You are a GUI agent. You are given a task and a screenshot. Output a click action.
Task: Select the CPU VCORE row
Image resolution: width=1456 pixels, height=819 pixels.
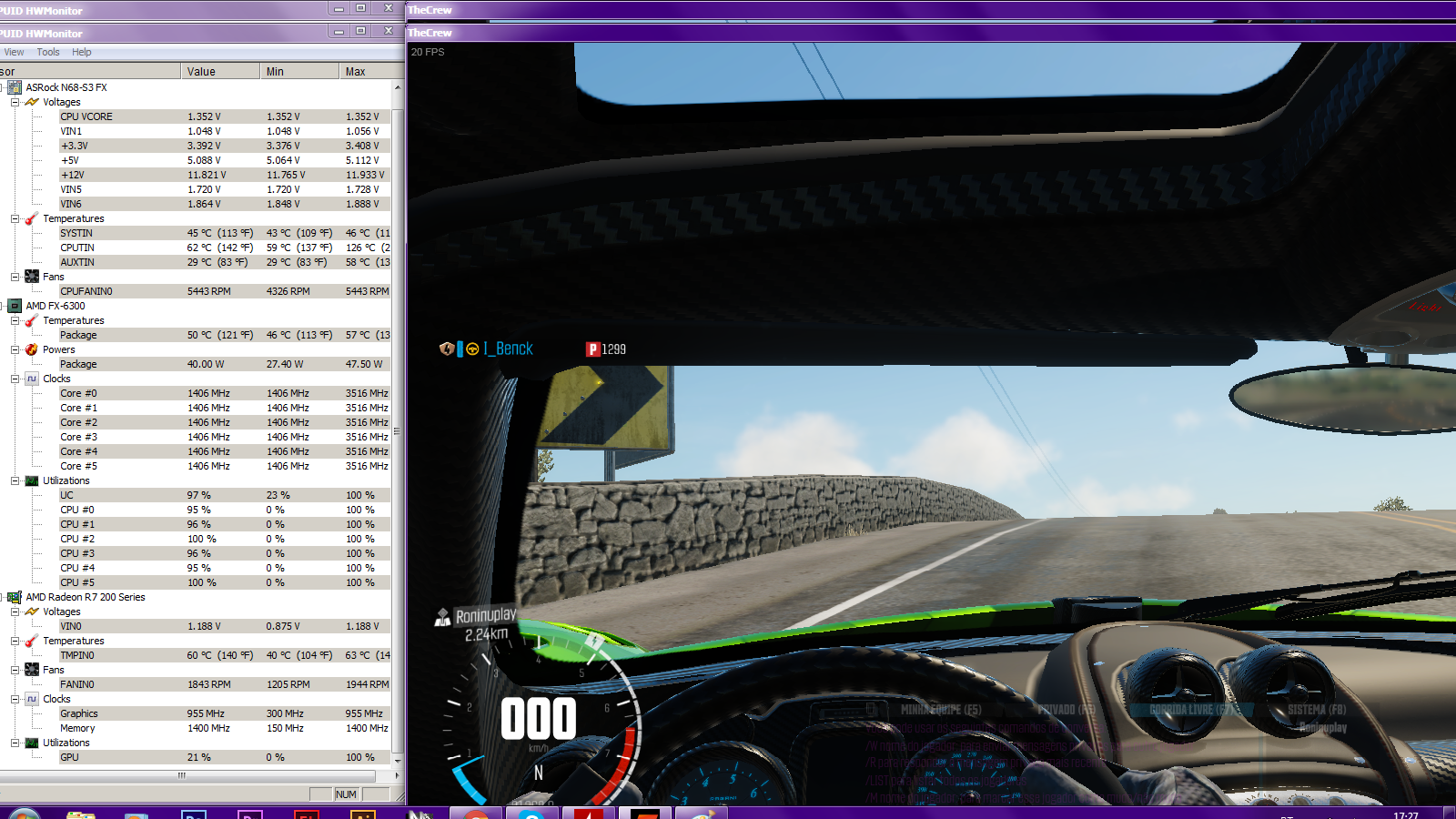225,116
